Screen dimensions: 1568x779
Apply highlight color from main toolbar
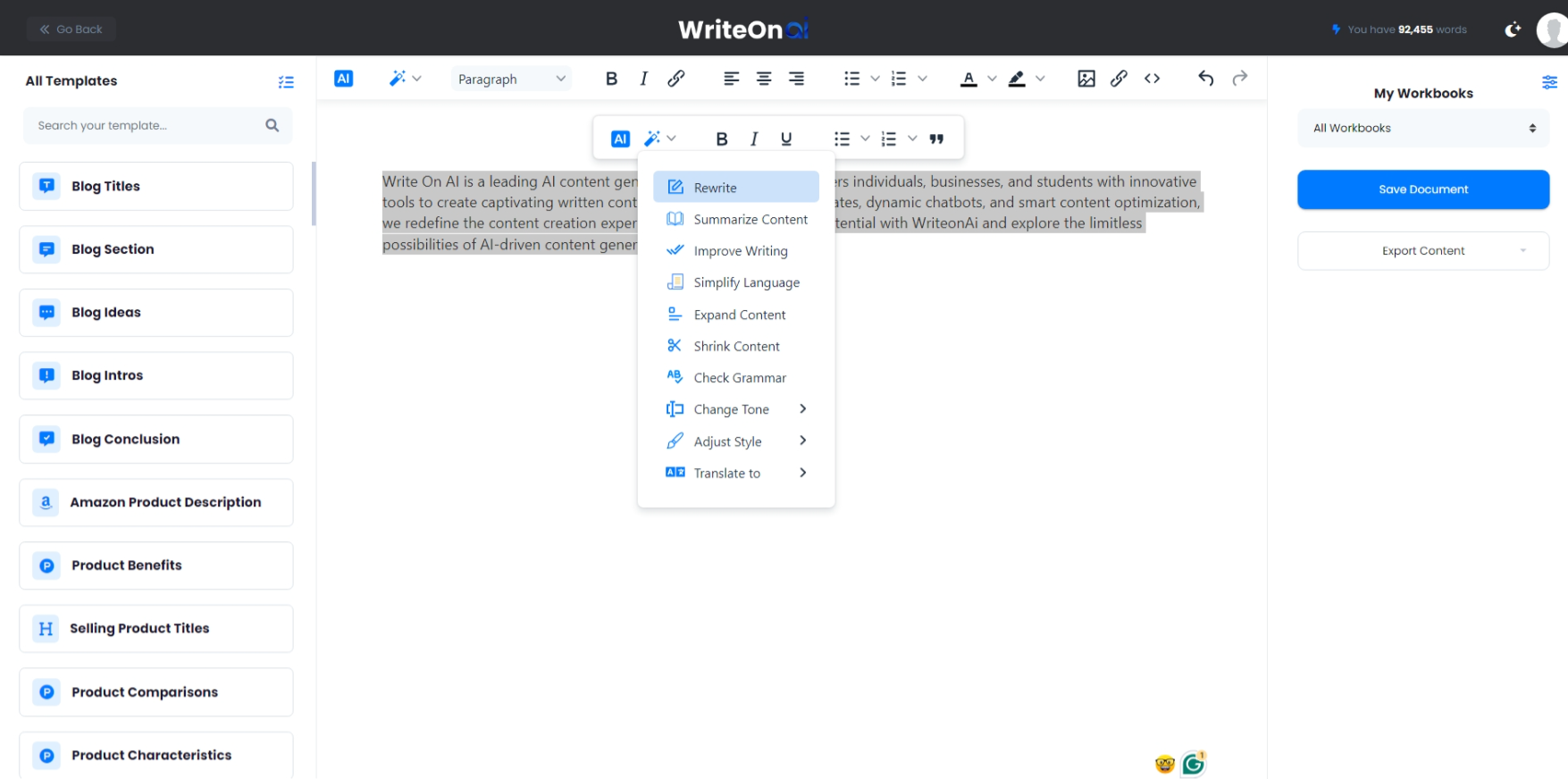(x=1017, y=79)
